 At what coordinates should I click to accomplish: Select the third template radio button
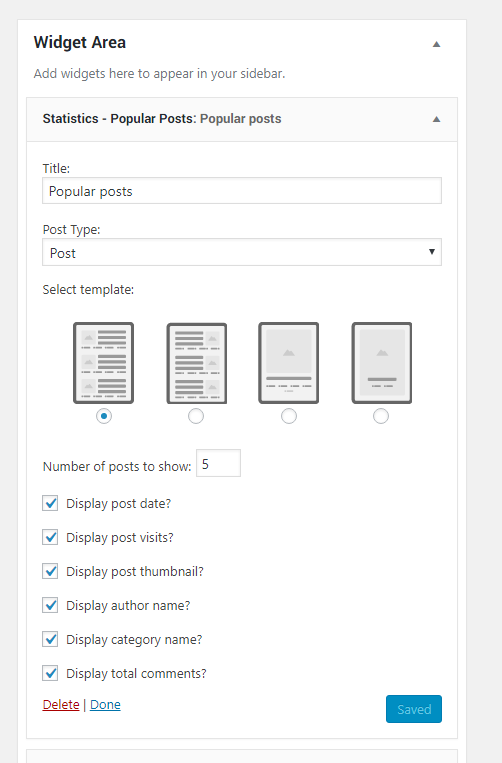pos(289,416)
